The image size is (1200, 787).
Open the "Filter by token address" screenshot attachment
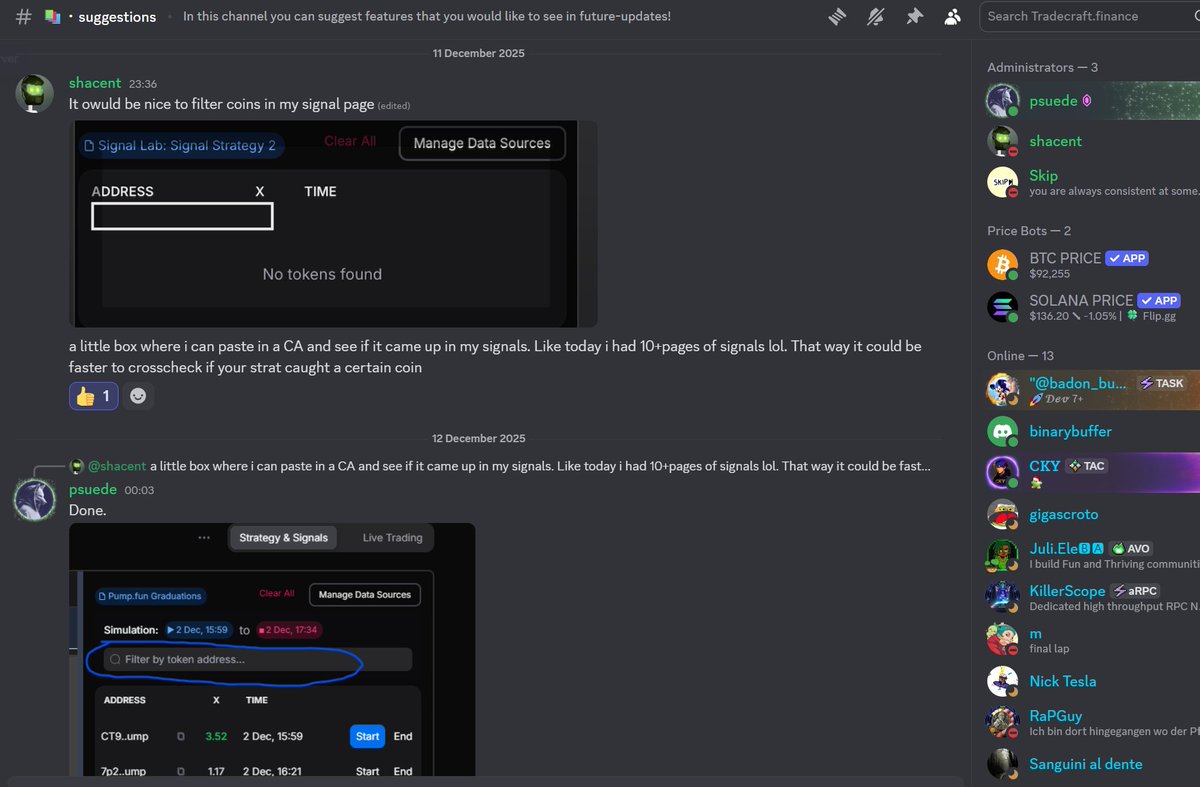pos(272,649)
